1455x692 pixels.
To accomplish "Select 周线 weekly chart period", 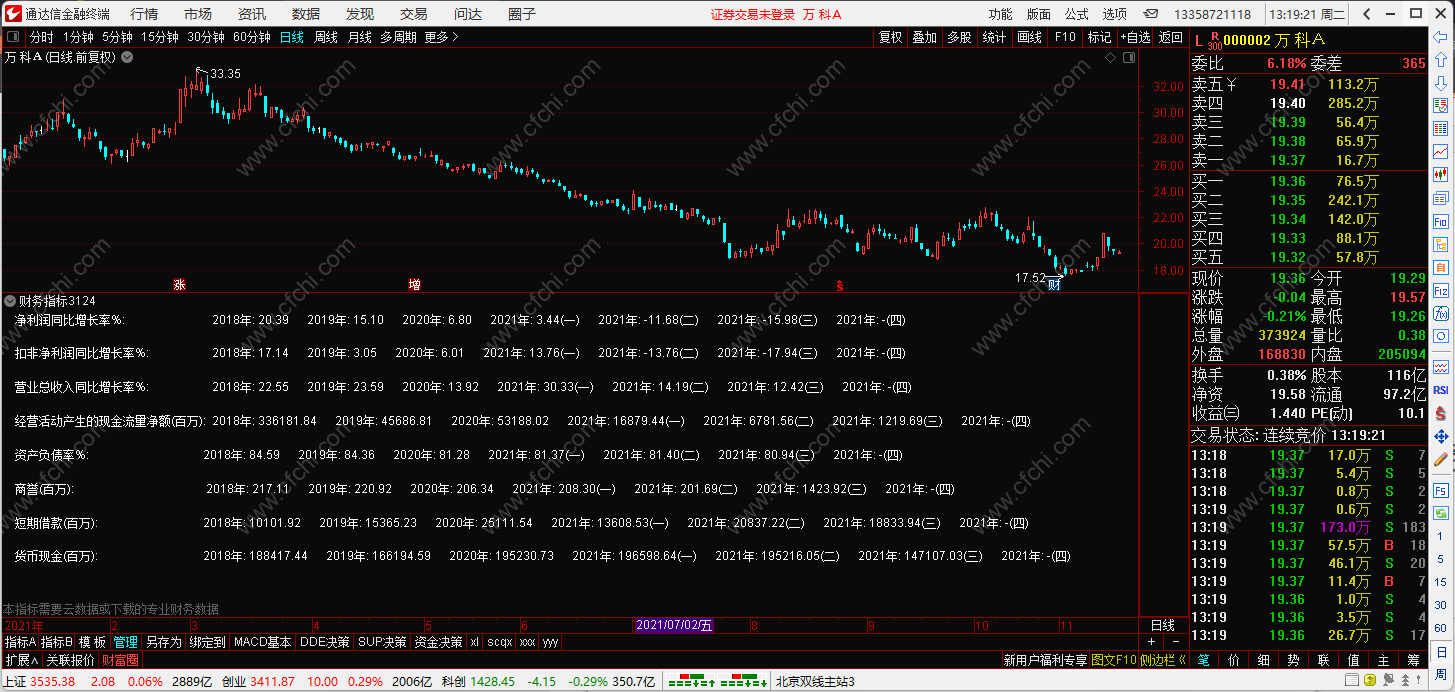I will (x=326, y=37).
